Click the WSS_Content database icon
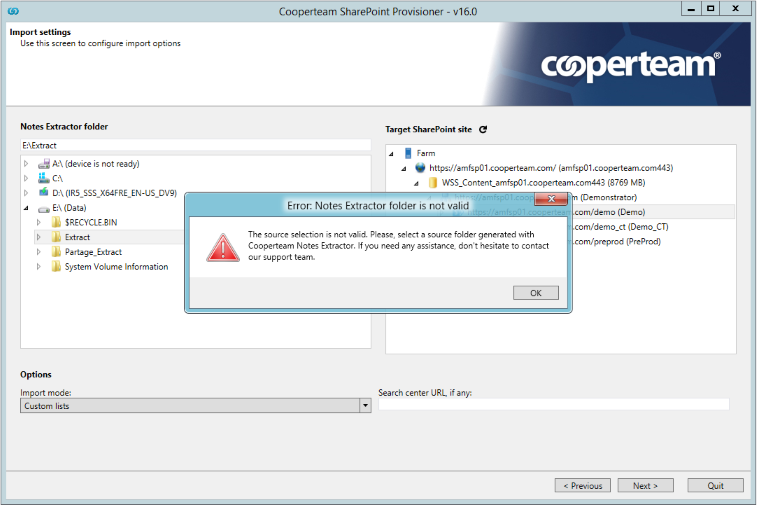The height and width of the screenshot is (505, 757). (x=433, y=182)
